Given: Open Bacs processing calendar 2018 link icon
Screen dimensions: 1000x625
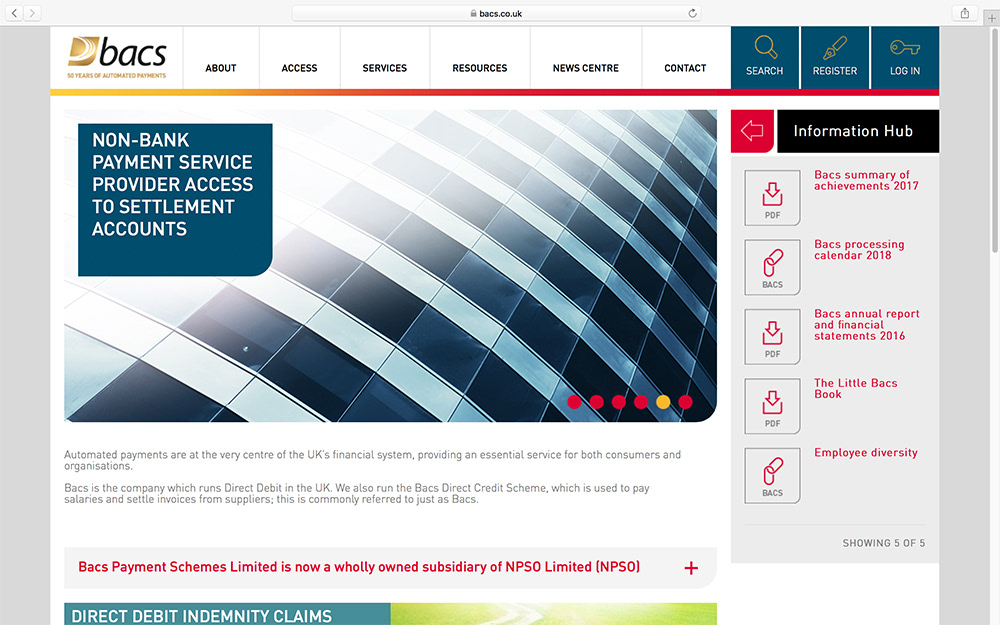Looking at the screenshot, I should pos(772,267).
